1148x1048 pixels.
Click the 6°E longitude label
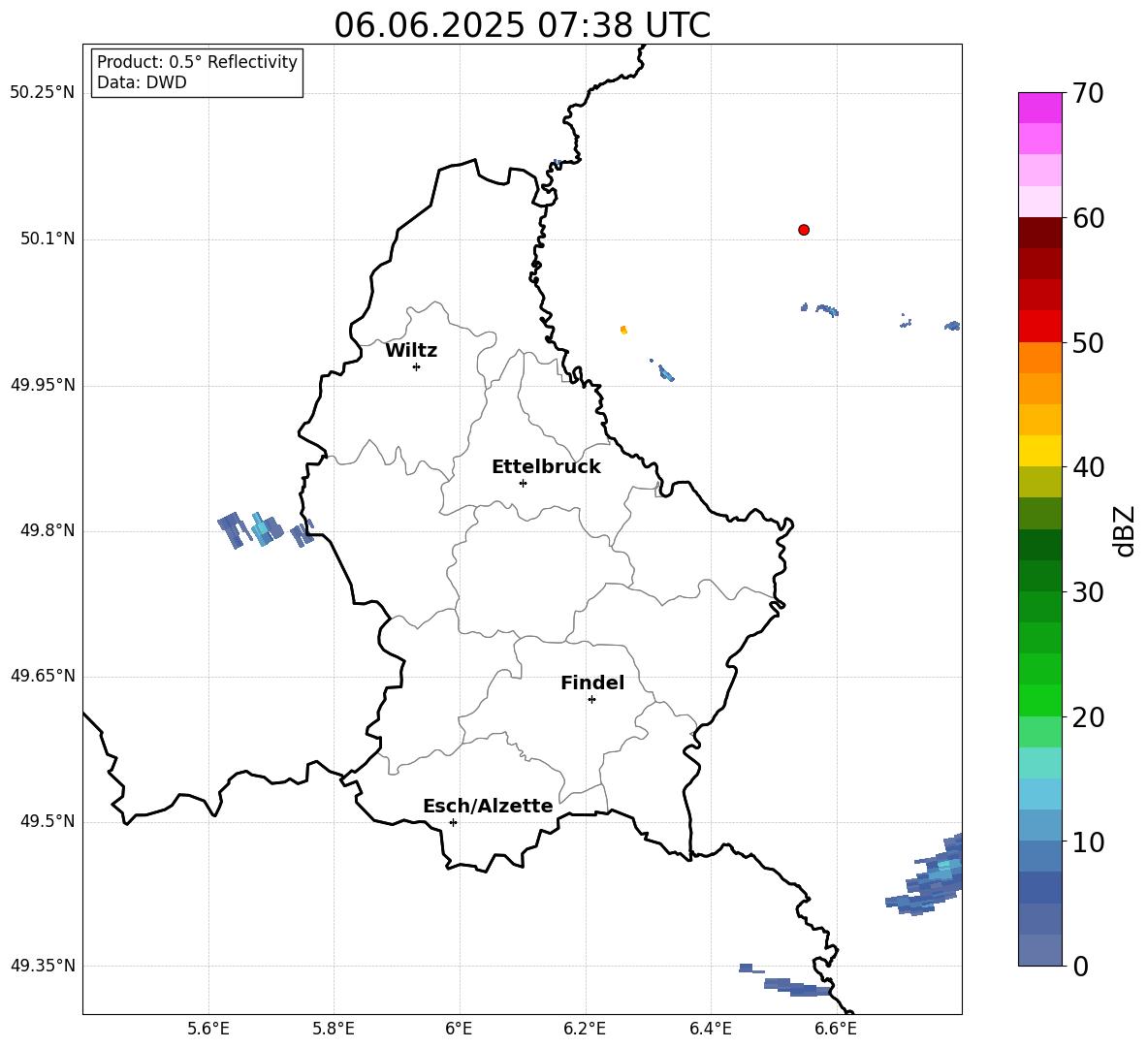tap(459, 1029)
